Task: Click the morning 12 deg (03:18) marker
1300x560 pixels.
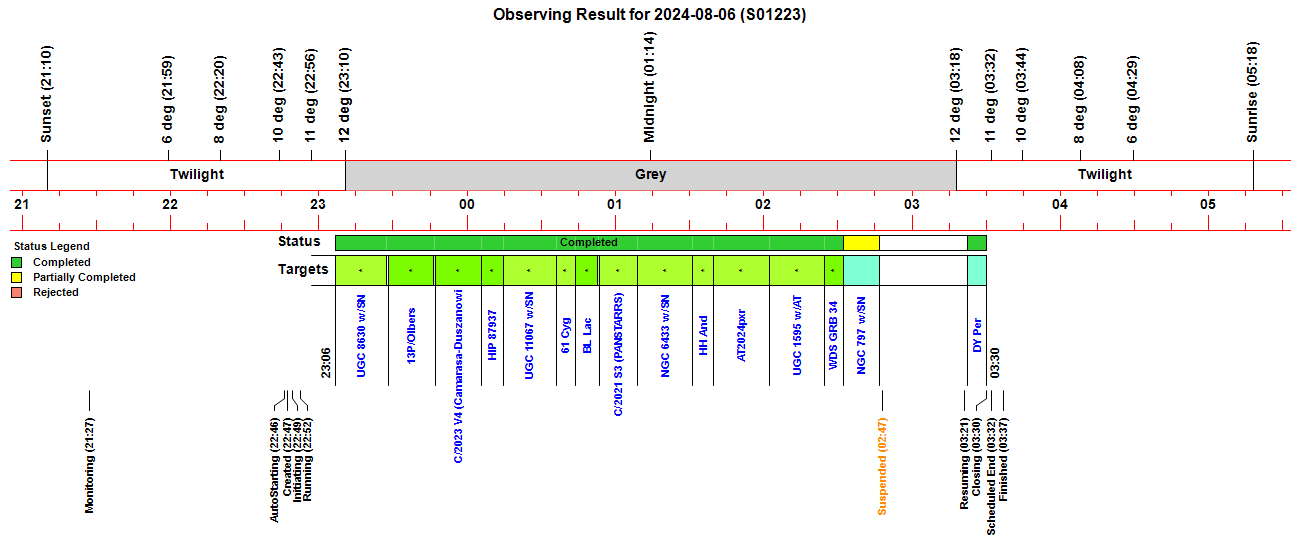Action: (x=956, y=95)
